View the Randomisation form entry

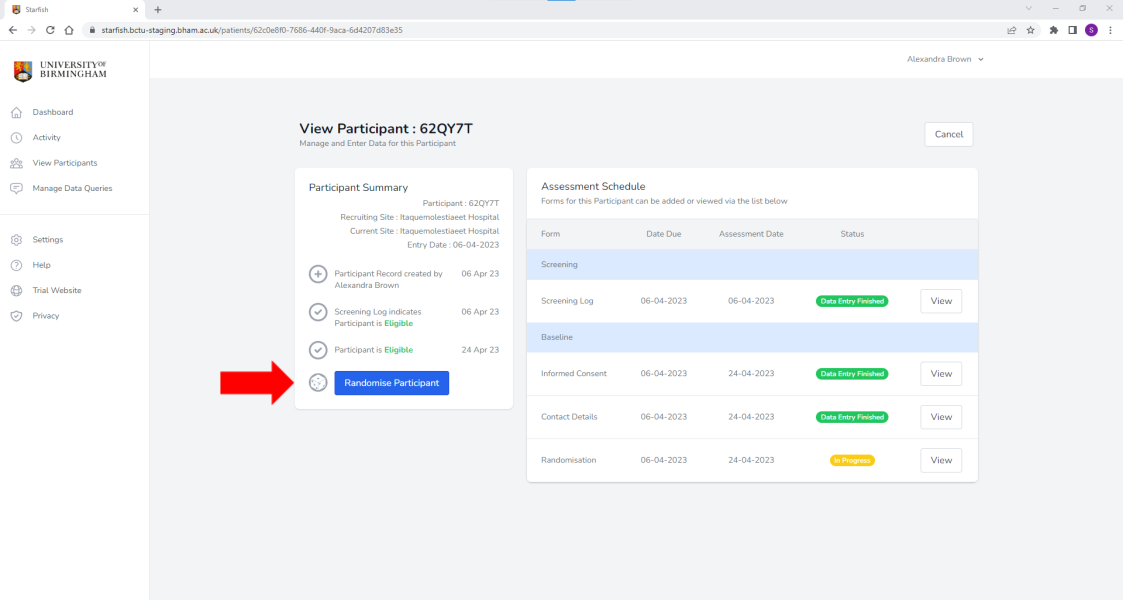click(940, 460)
